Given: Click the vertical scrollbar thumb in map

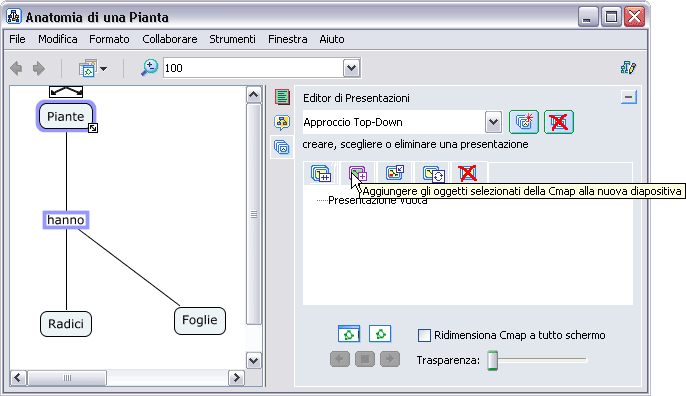Looking at the screenshot, I should pyautogui.click(x=254, y=214).
